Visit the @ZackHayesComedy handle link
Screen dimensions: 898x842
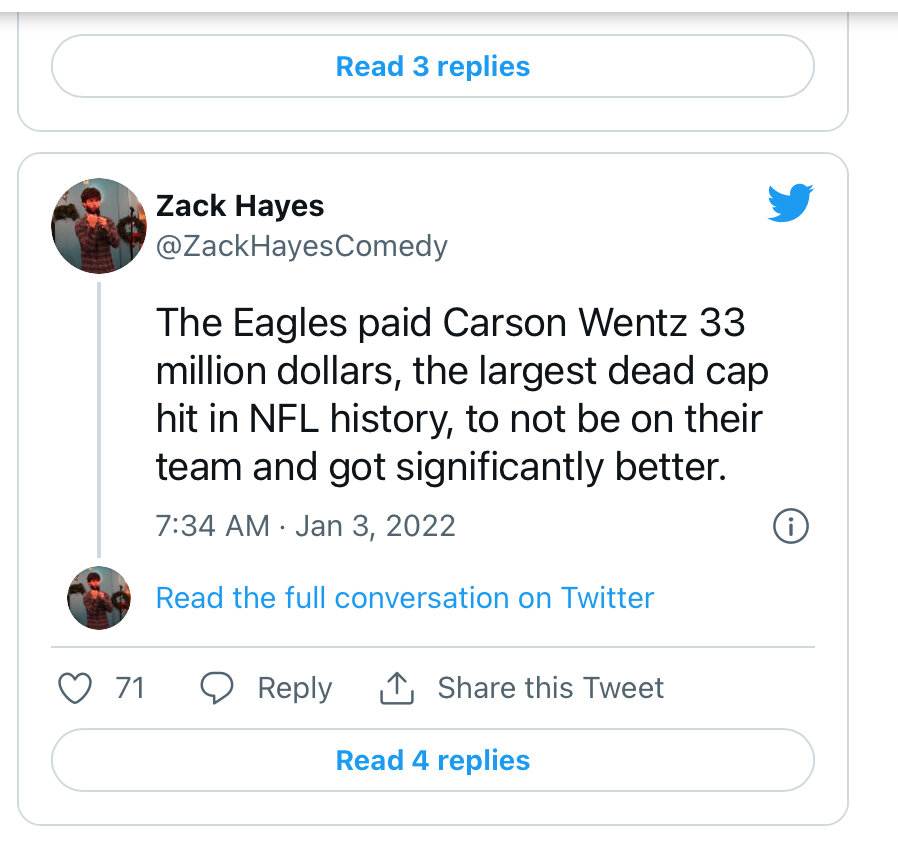(301, 246)
